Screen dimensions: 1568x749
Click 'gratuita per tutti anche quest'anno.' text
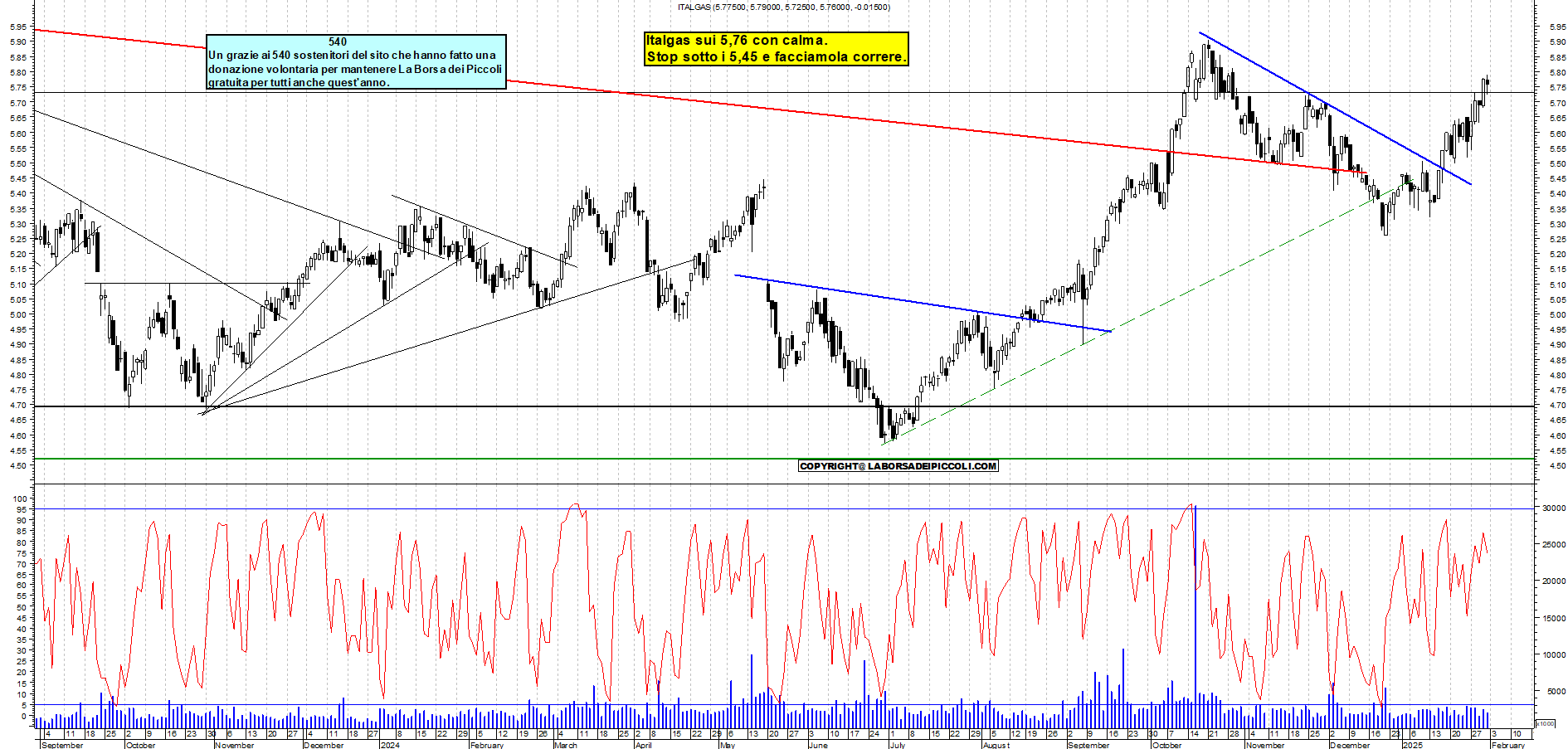click(299, 82)
